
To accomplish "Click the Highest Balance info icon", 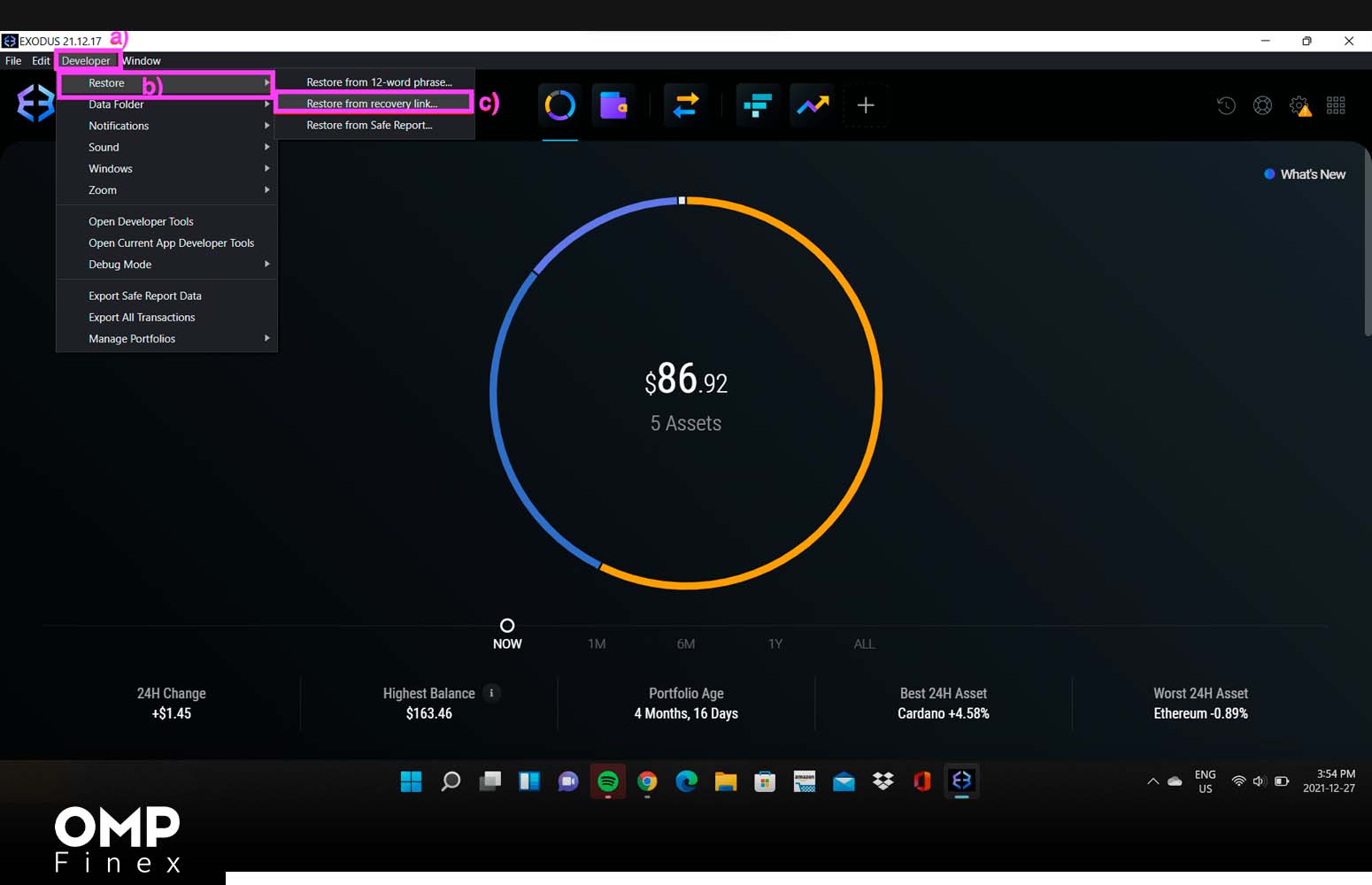I will [491, 693].
